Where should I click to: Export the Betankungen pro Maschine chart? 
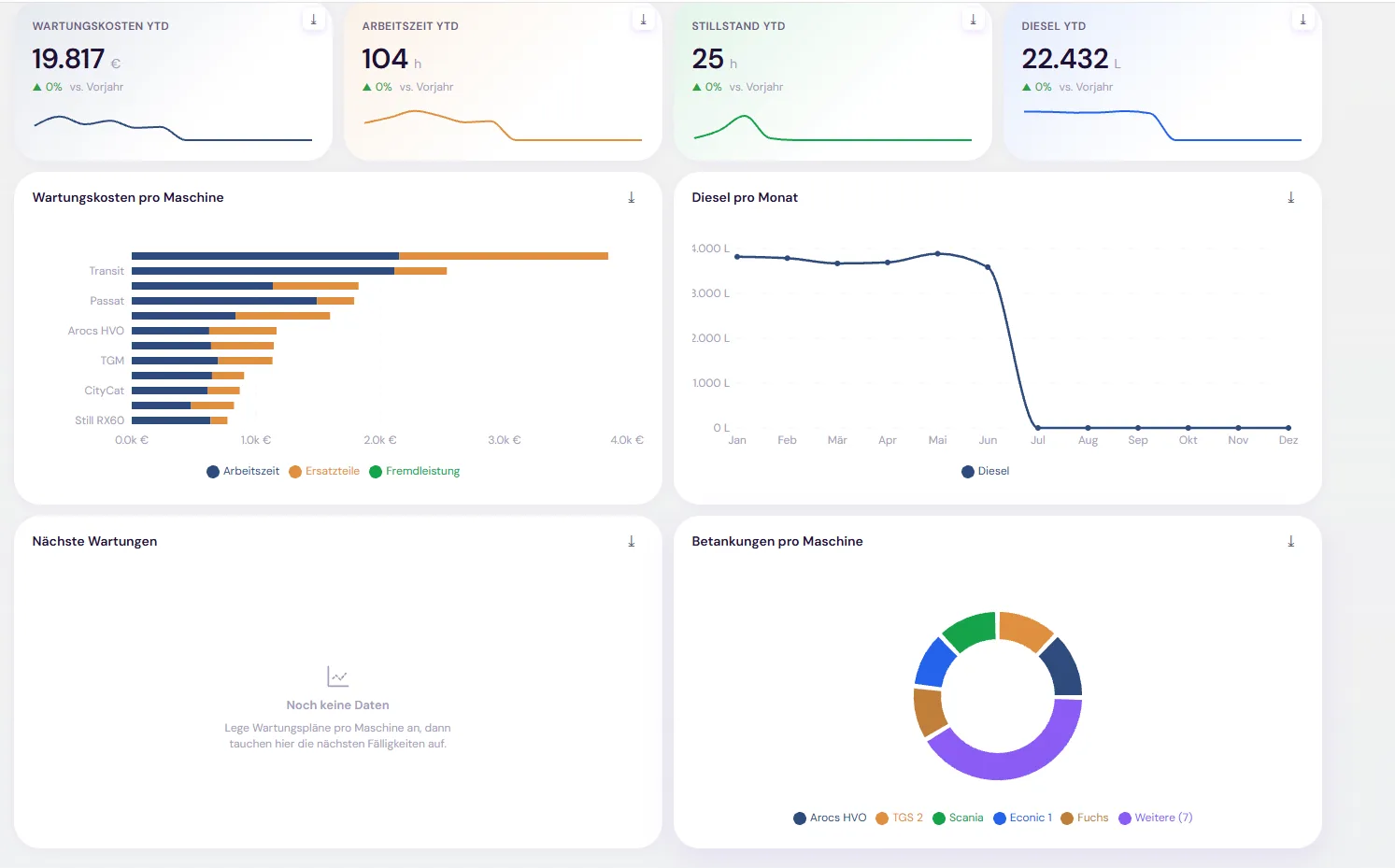[x=1291, y=541]
